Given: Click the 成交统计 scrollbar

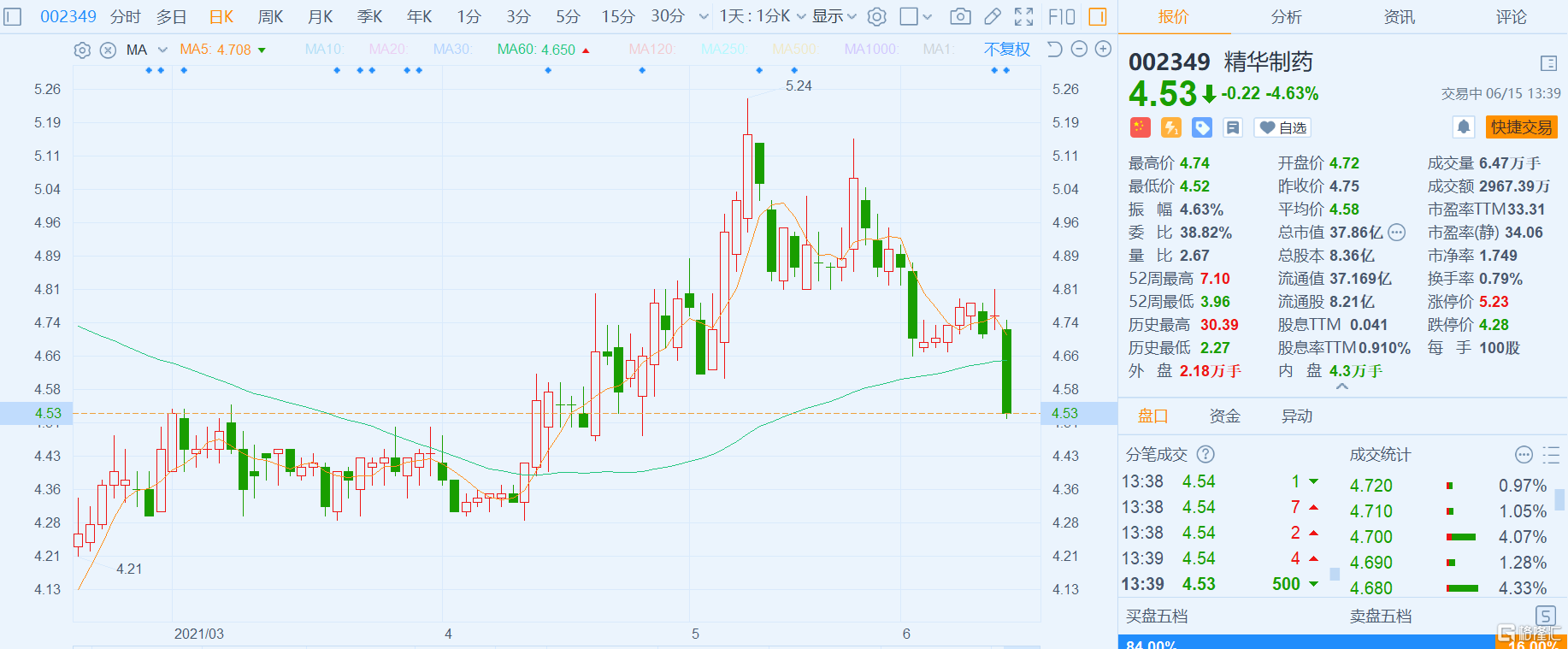Looking at the screenshot, I should [x=1559, y=499].
